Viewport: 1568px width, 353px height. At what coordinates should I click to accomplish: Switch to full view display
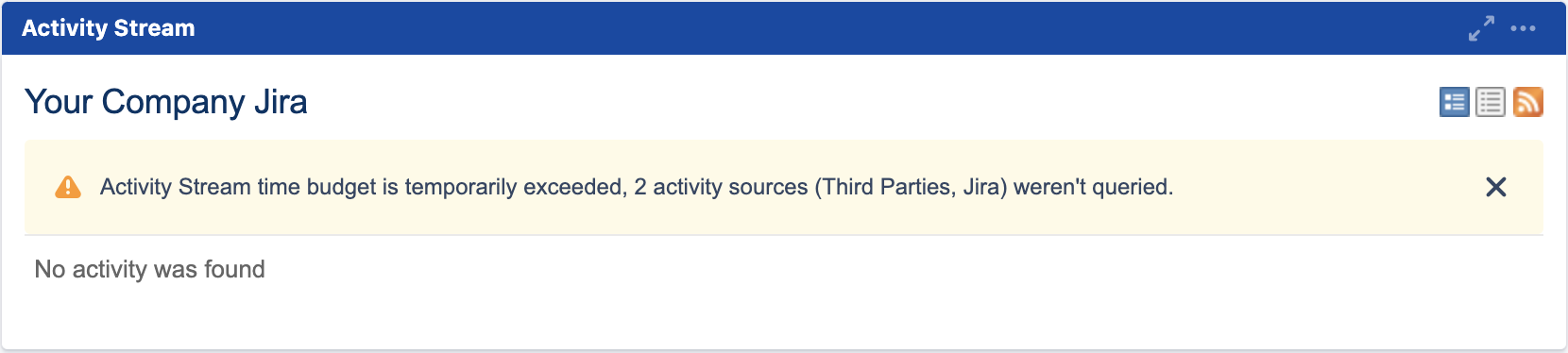[1454, 102]
